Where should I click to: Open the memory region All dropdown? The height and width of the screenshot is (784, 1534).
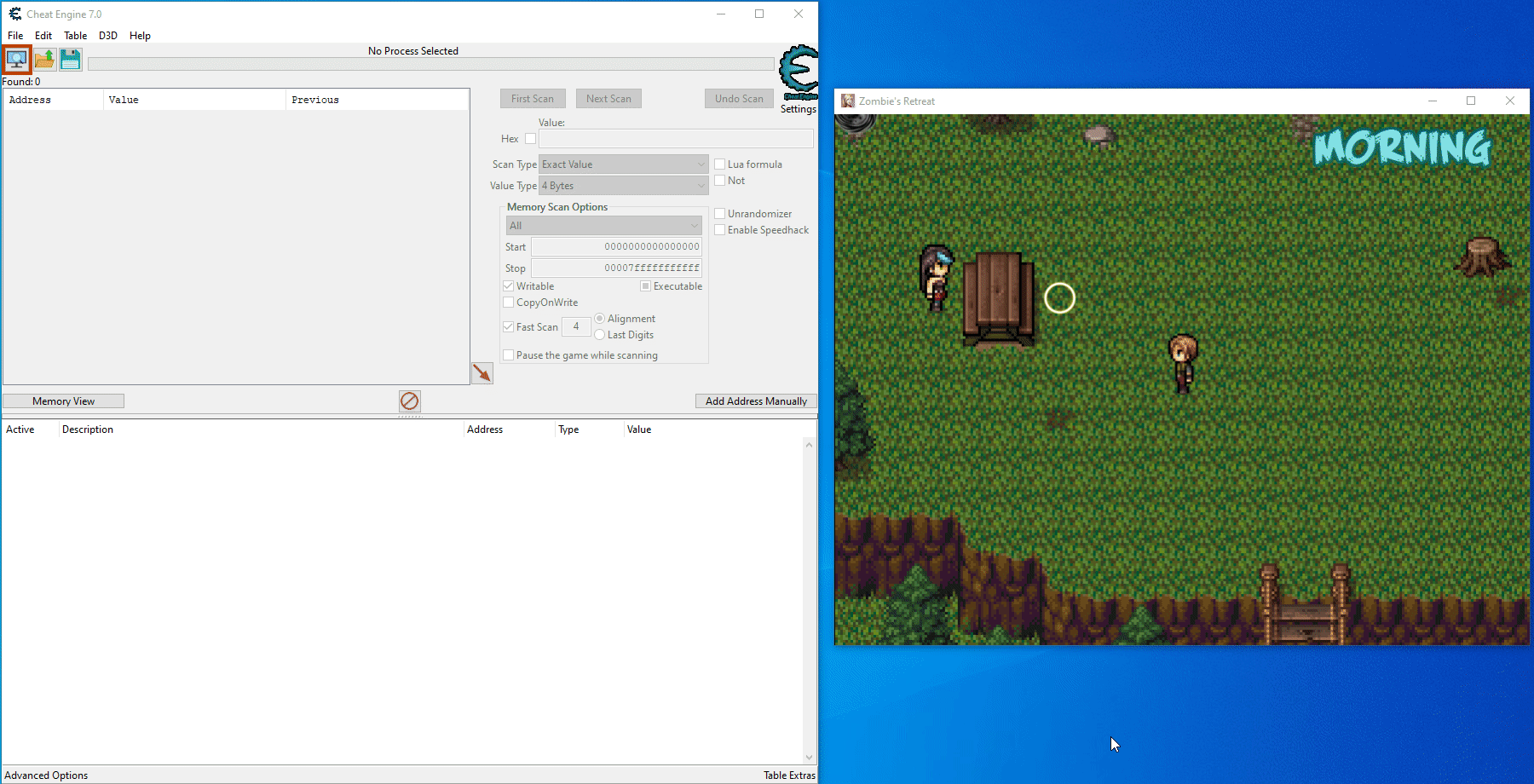[x=603, y=225]
